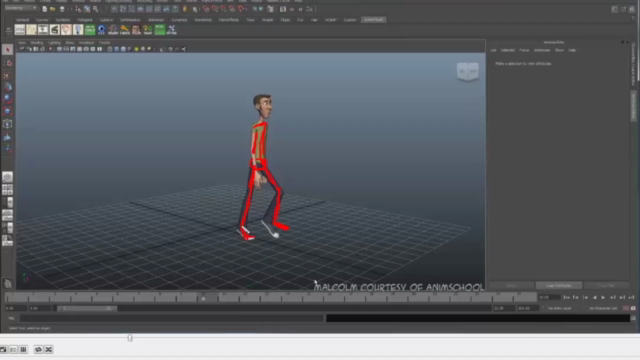Click the Four View layout icon

(x=7, y=190)
